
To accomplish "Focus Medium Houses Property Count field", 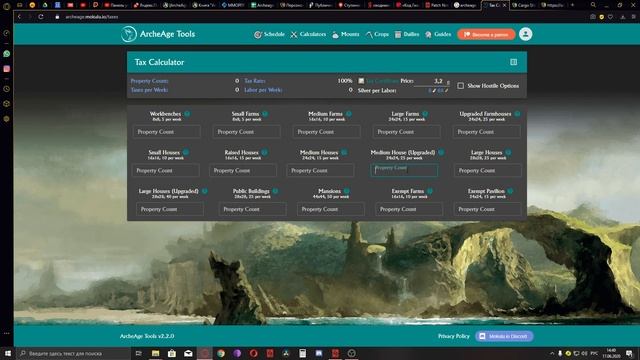I will [x=320, y=170].
